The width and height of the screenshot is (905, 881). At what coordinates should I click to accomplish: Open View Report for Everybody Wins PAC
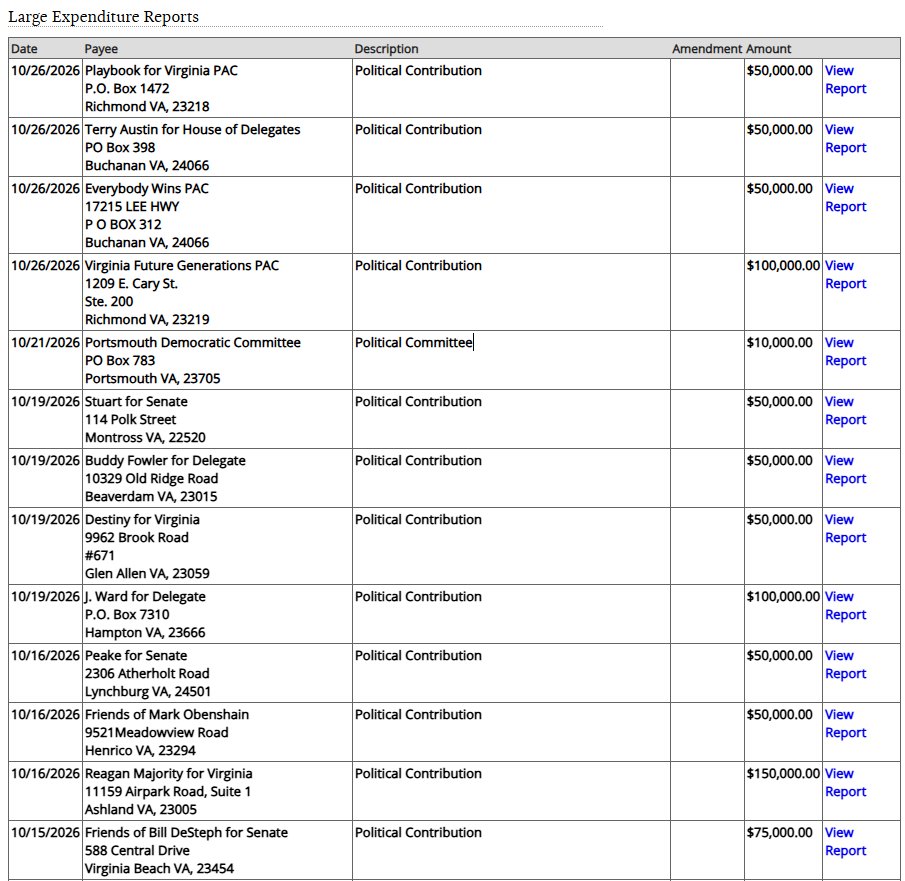tap(846, 197)
